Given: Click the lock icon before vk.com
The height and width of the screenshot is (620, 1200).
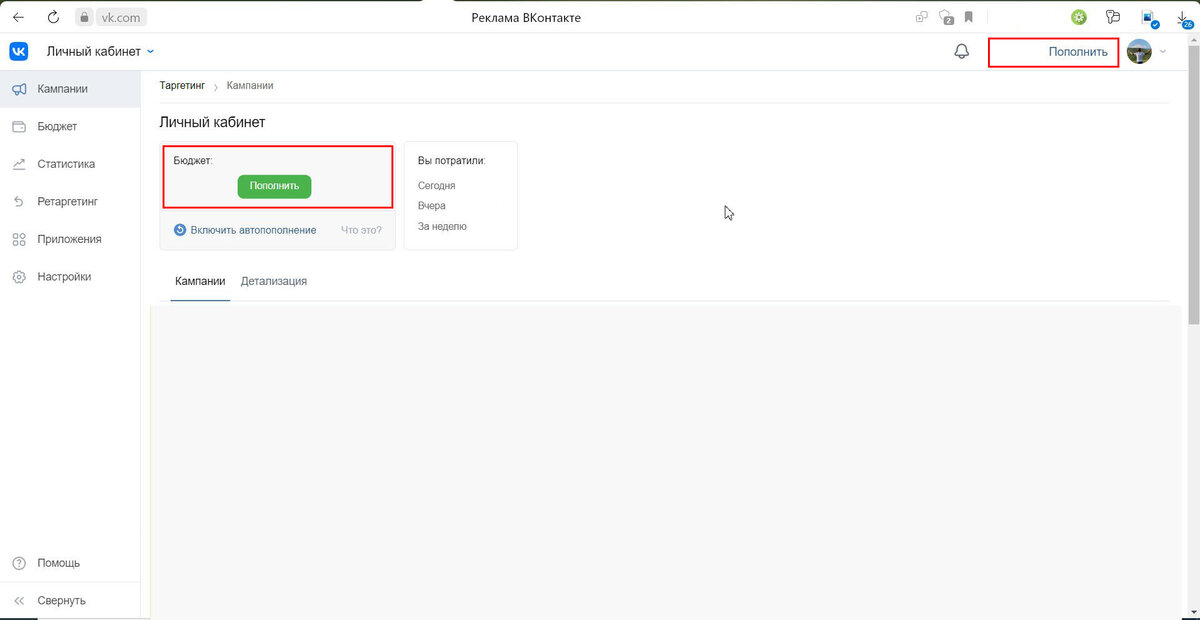Looking at the screenshot, I should click(x=84, y=17).
